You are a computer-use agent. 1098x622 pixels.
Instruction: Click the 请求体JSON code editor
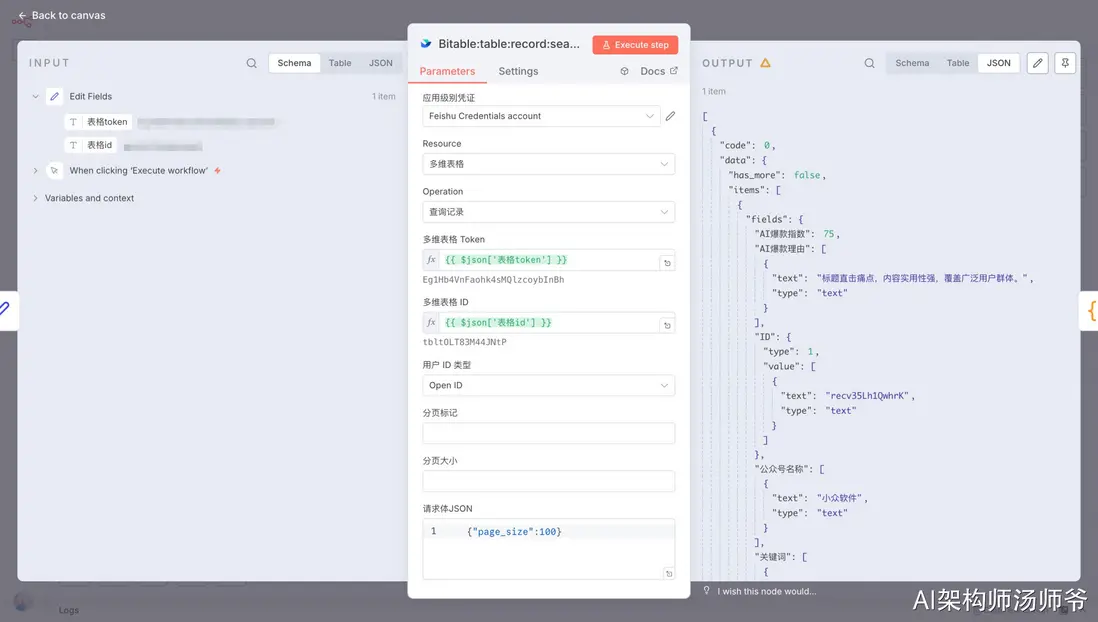point(549,549)
